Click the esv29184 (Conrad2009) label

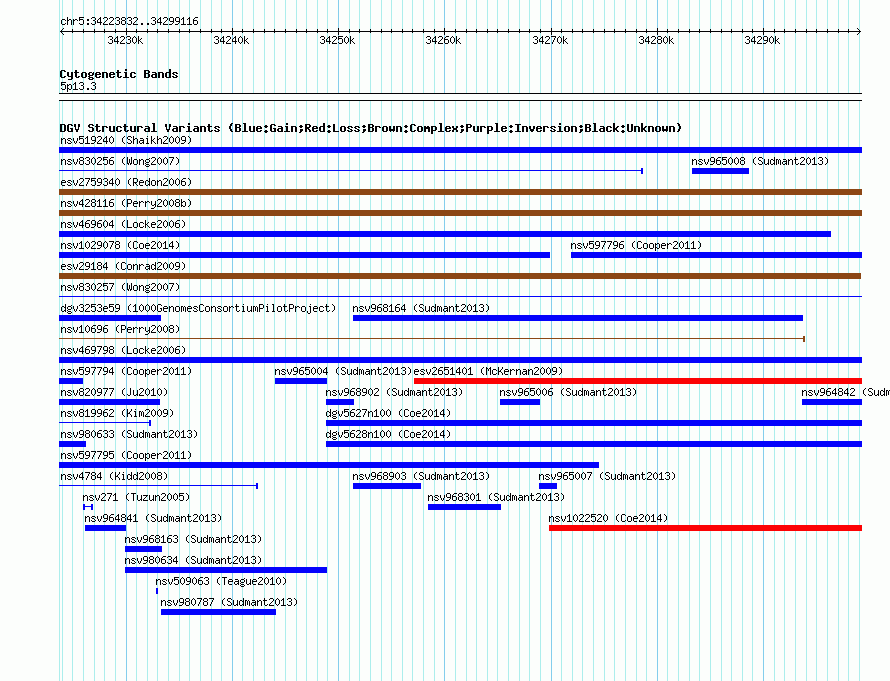123,266
